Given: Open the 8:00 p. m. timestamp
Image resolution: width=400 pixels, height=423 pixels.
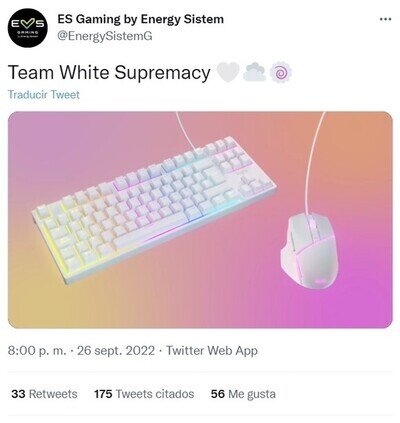Looking at the screenshot, I should 37,351.
